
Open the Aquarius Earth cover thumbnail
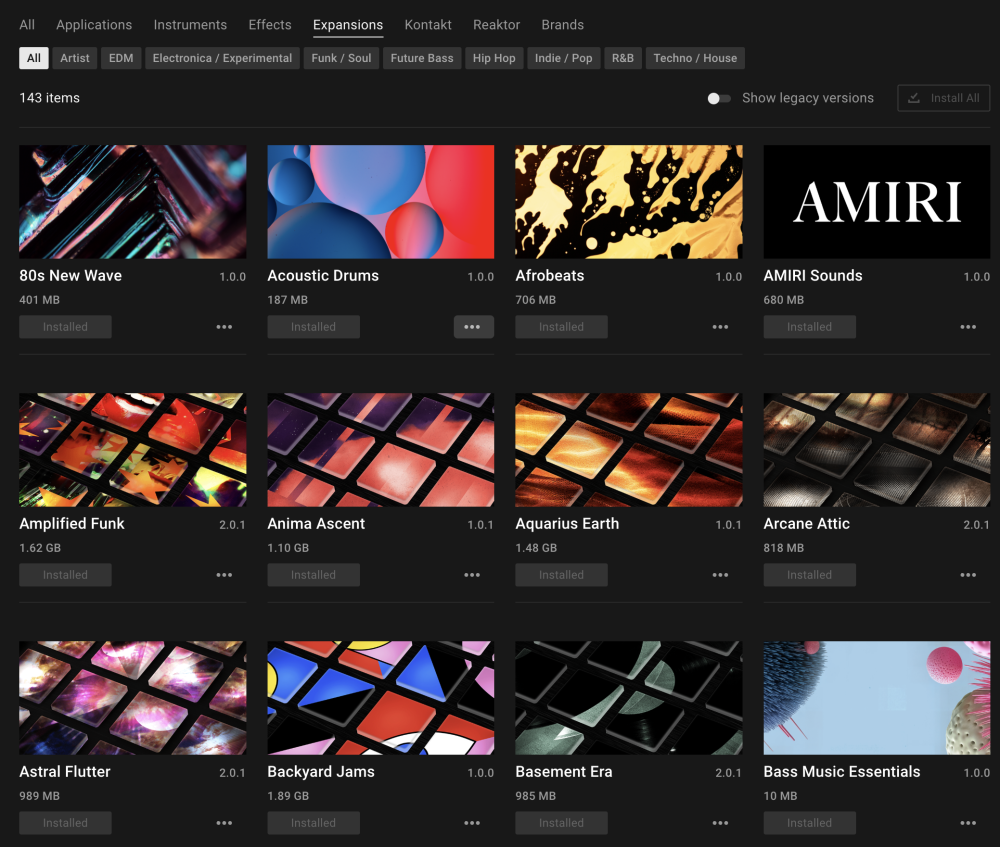[x=629, y=450]
